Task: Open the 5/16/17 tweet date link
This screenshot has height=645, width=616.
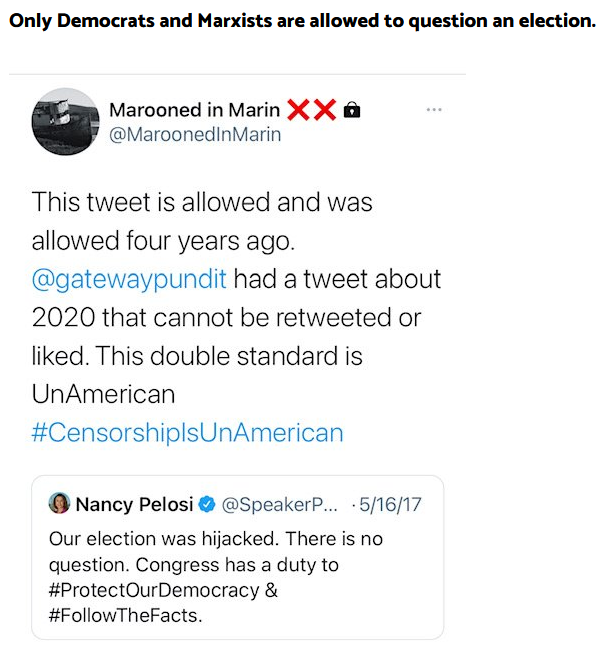Action: click(x=390, y=504)
